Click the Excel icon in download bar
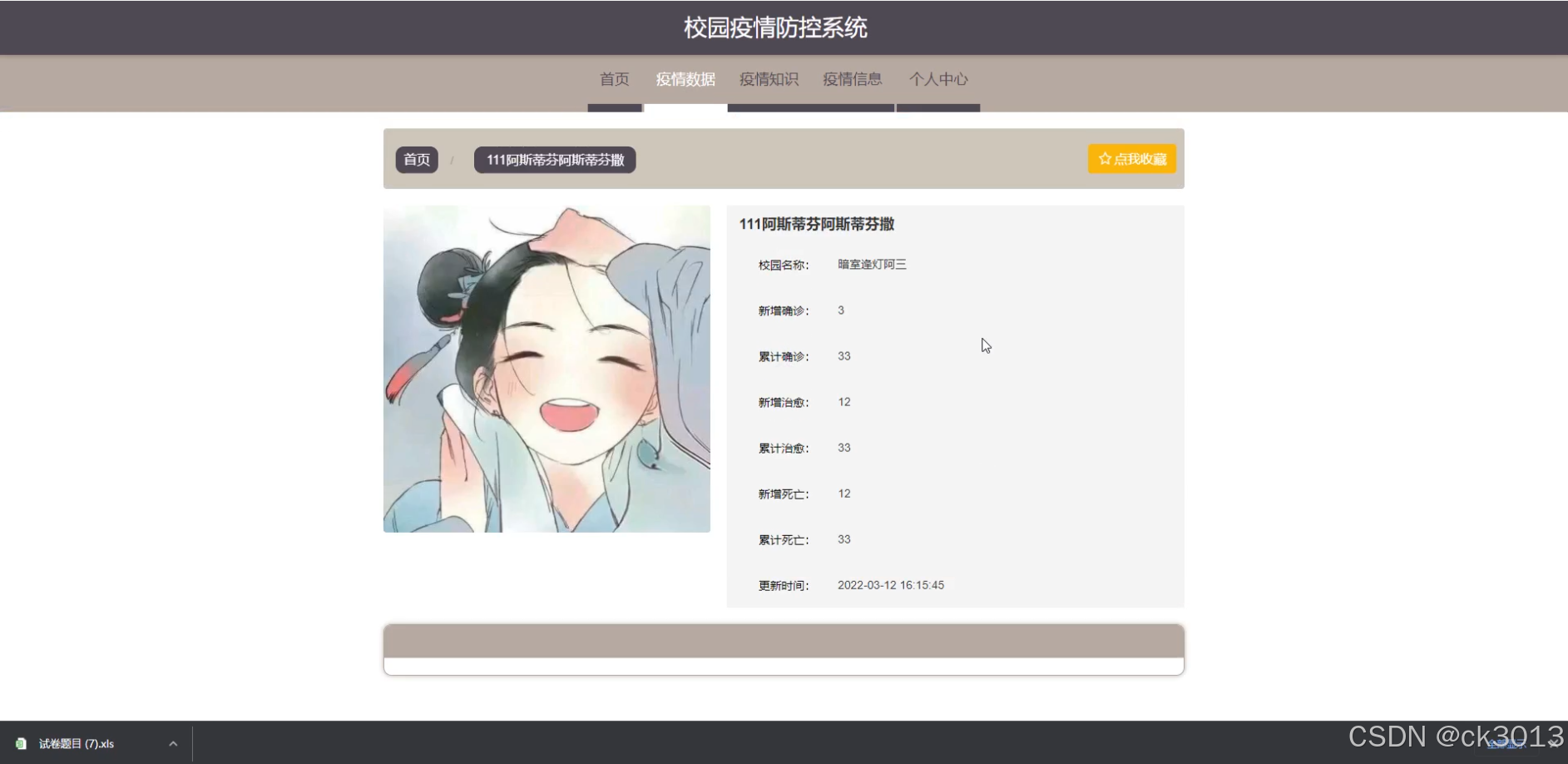Viewport: 1568px width, 764px height. [22, 744]
